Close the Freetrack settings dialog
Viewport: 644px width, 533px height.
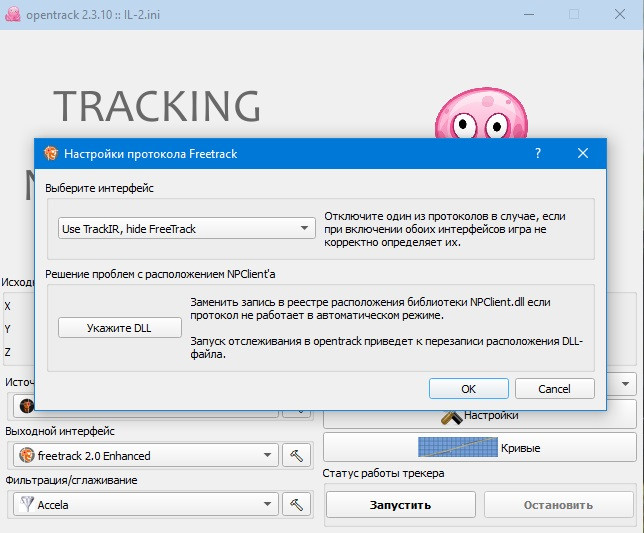click(583, 153)
